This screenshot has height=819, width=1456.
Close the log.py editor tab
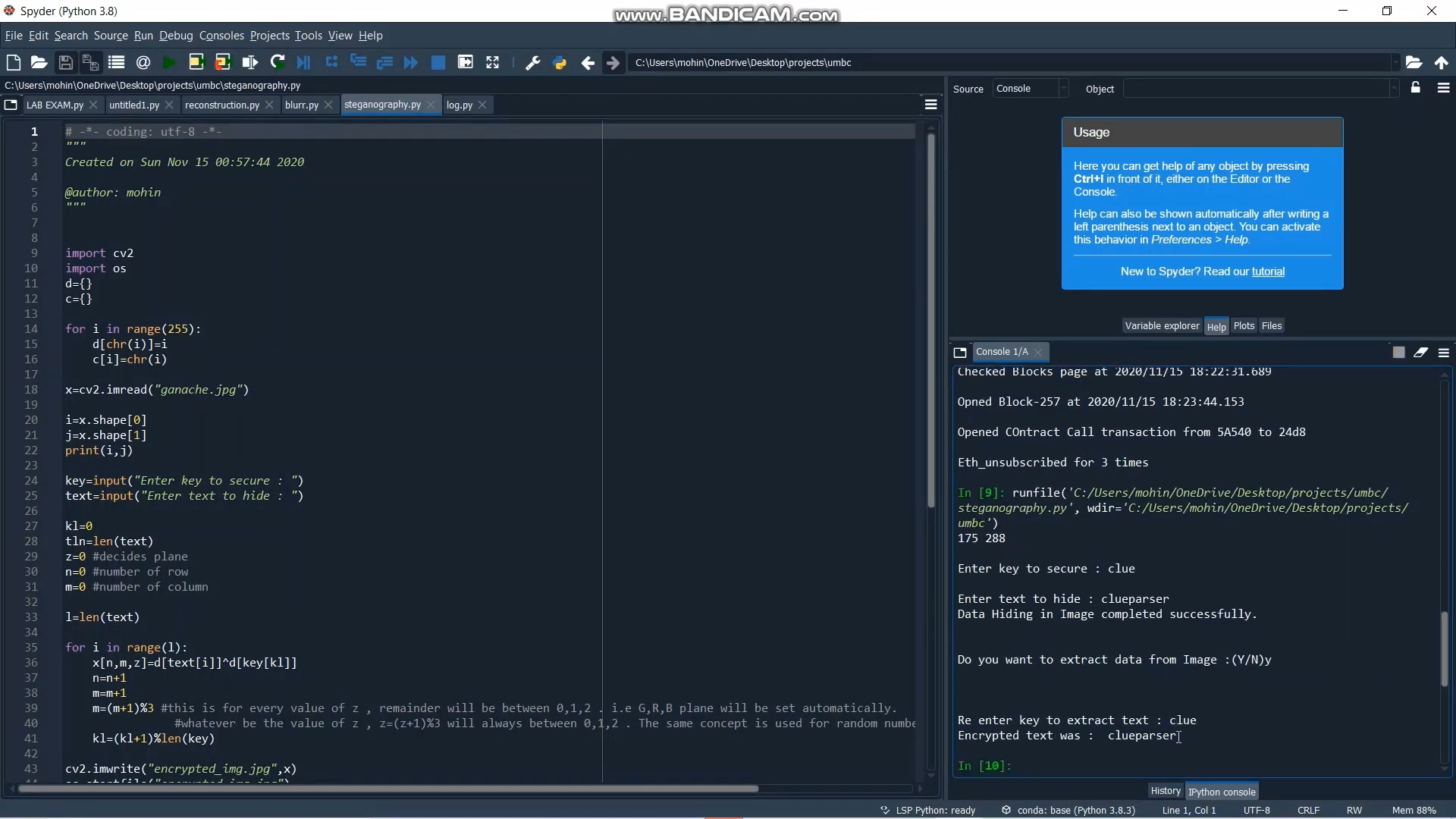482,105
